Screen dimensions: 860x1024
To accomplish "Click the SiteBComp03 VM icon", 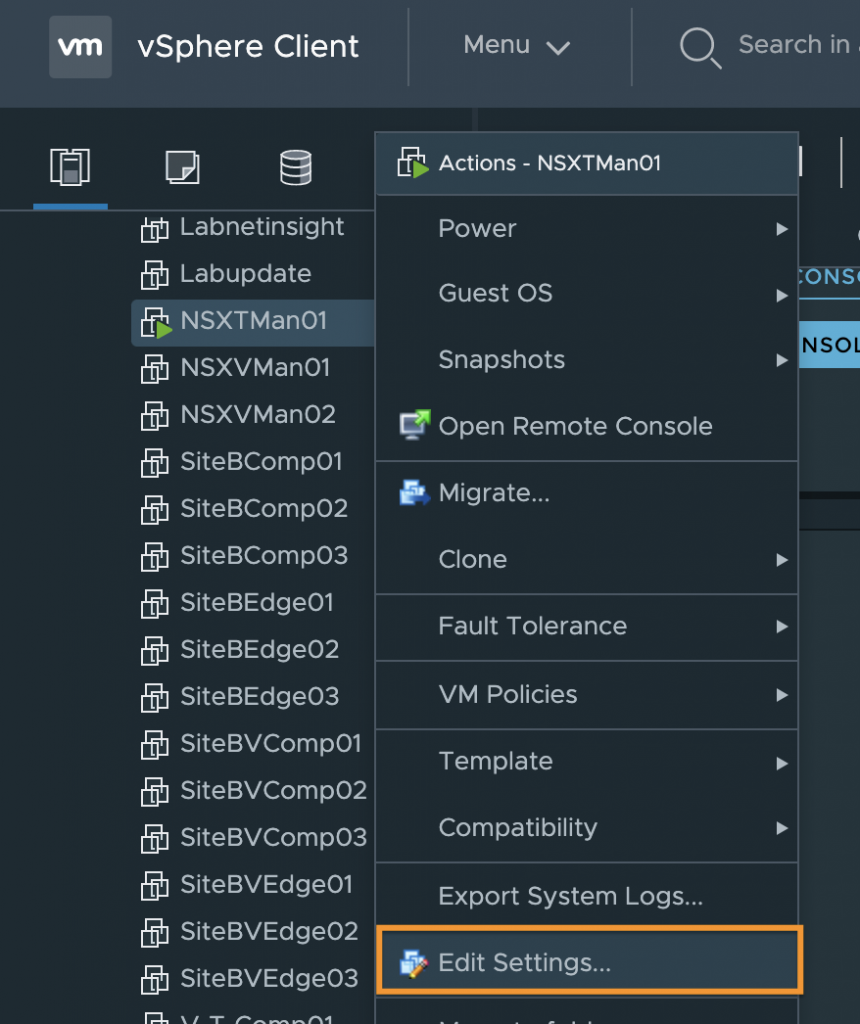I will pos(155,557).
